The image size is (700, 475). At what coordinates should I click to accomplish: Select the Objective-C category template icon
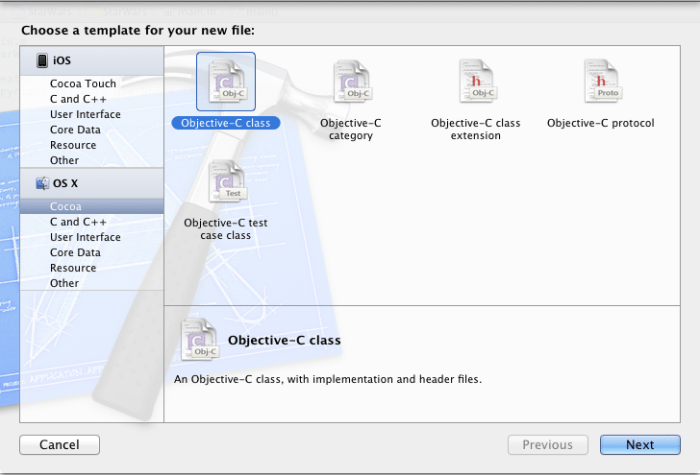(x=350, y=81)
